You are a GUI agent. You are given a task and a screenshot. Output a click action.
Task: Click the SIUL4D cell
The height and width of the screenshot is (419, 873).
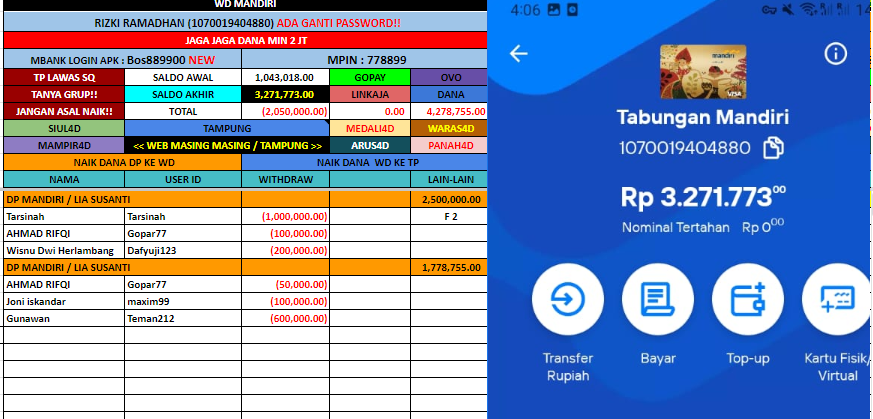[x=64, y=129]
